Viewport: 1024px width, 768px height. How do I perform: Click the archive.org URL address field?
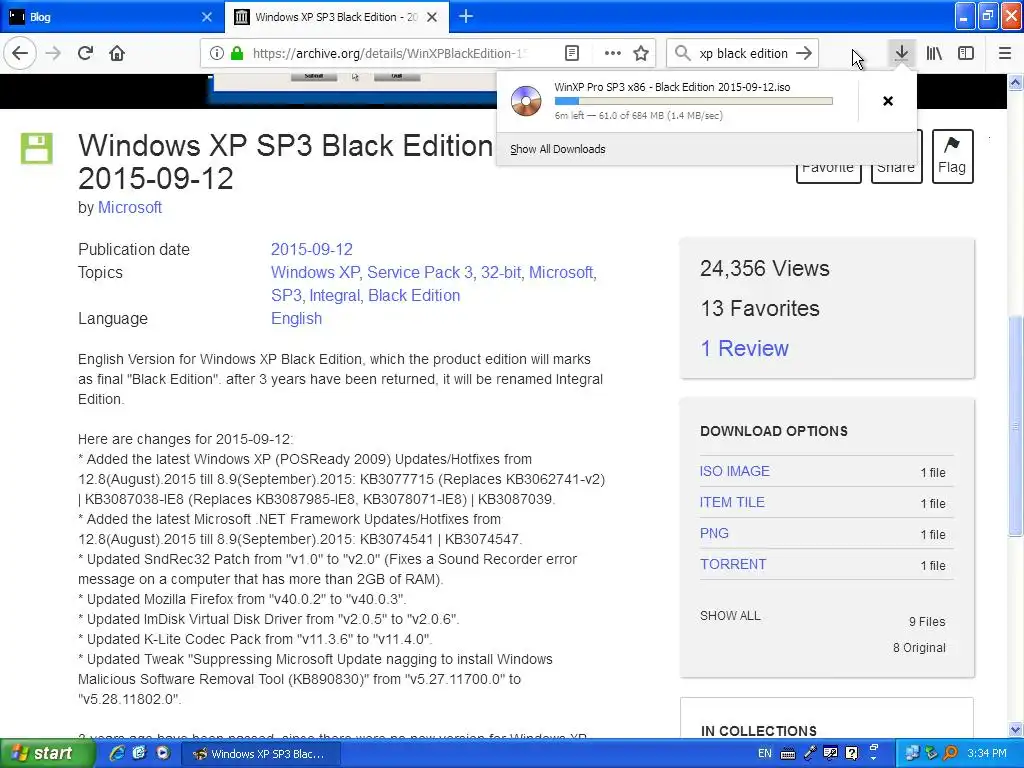tap(392, 54)
